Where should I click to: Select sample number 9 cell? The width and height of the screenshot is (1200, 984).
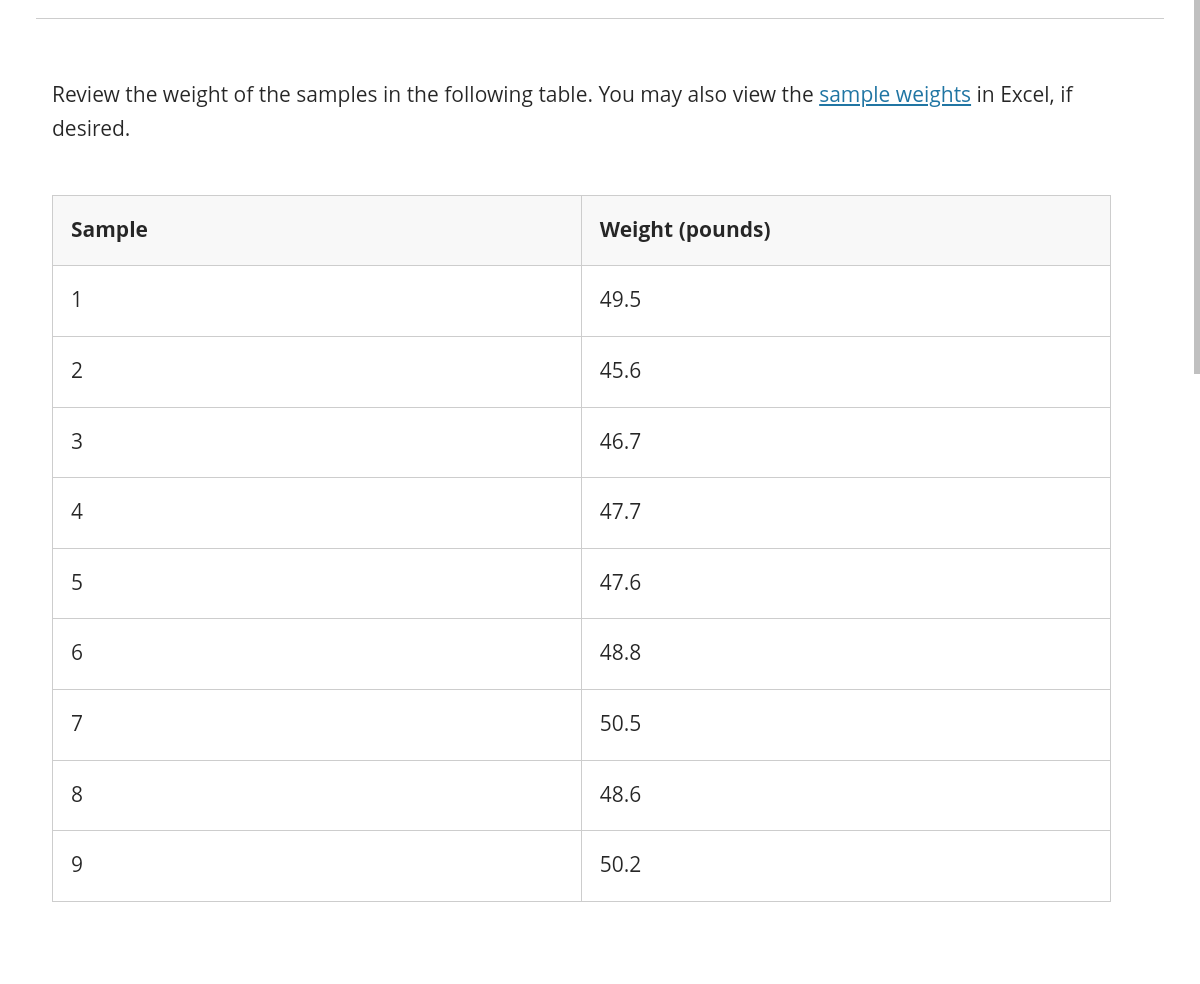(x=317, y=866)
